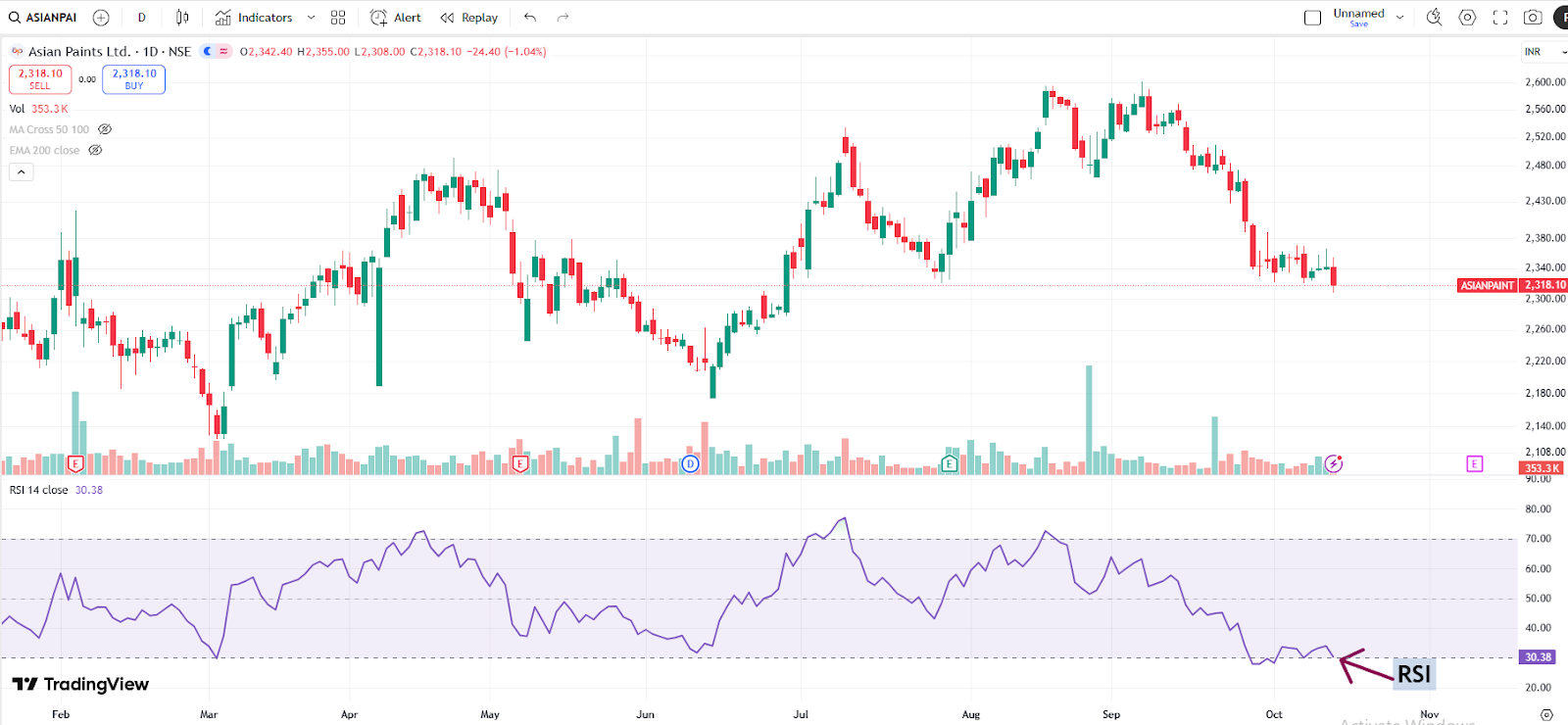
Task: Start bar Replay mode
Action: (469, 18)
